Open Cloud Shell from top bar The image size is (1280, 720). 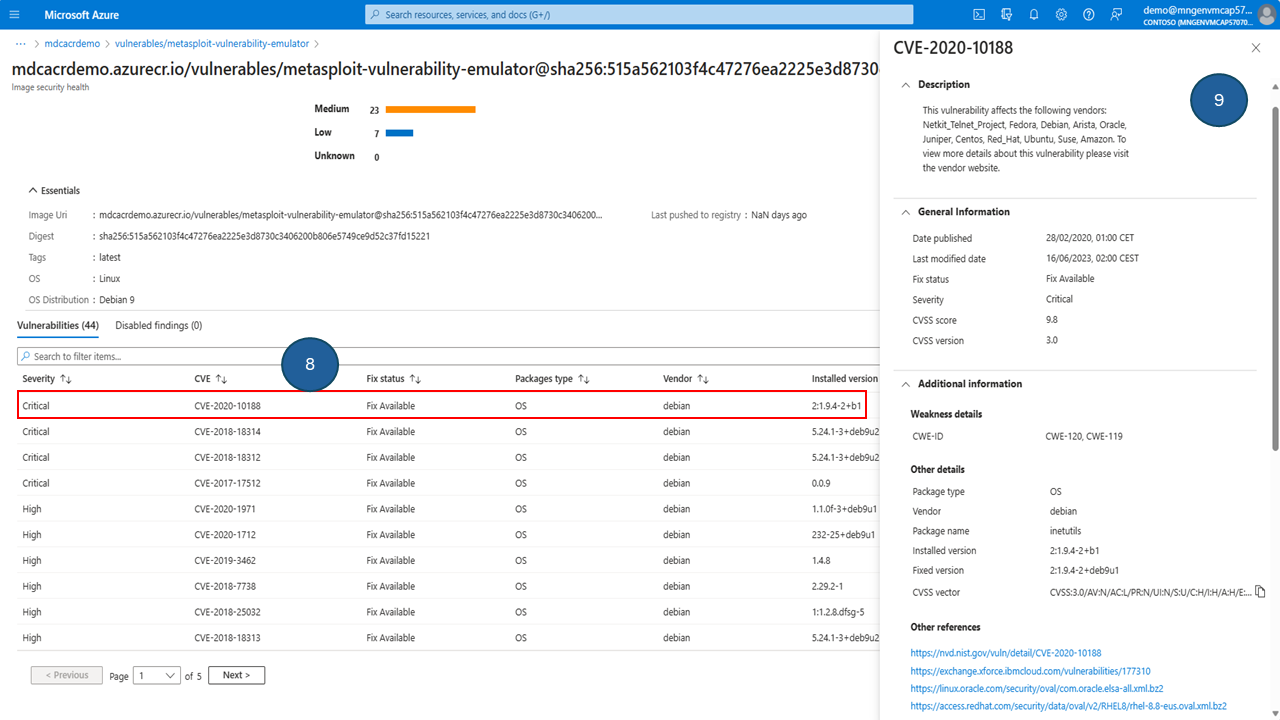click(x=979, y=15)
